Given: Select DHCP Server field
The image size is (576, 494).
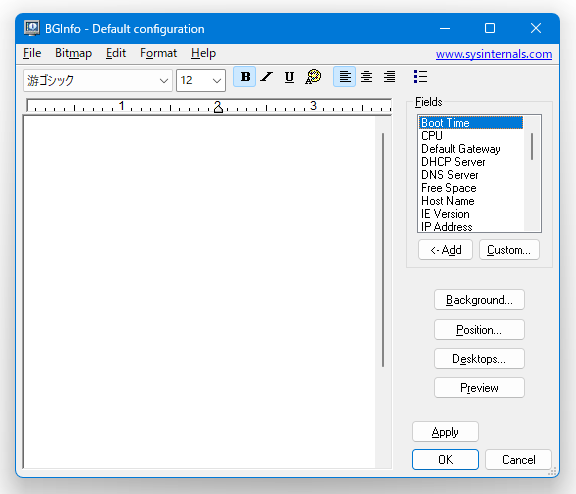Looking at the screenshot, I should coord(471,162).
